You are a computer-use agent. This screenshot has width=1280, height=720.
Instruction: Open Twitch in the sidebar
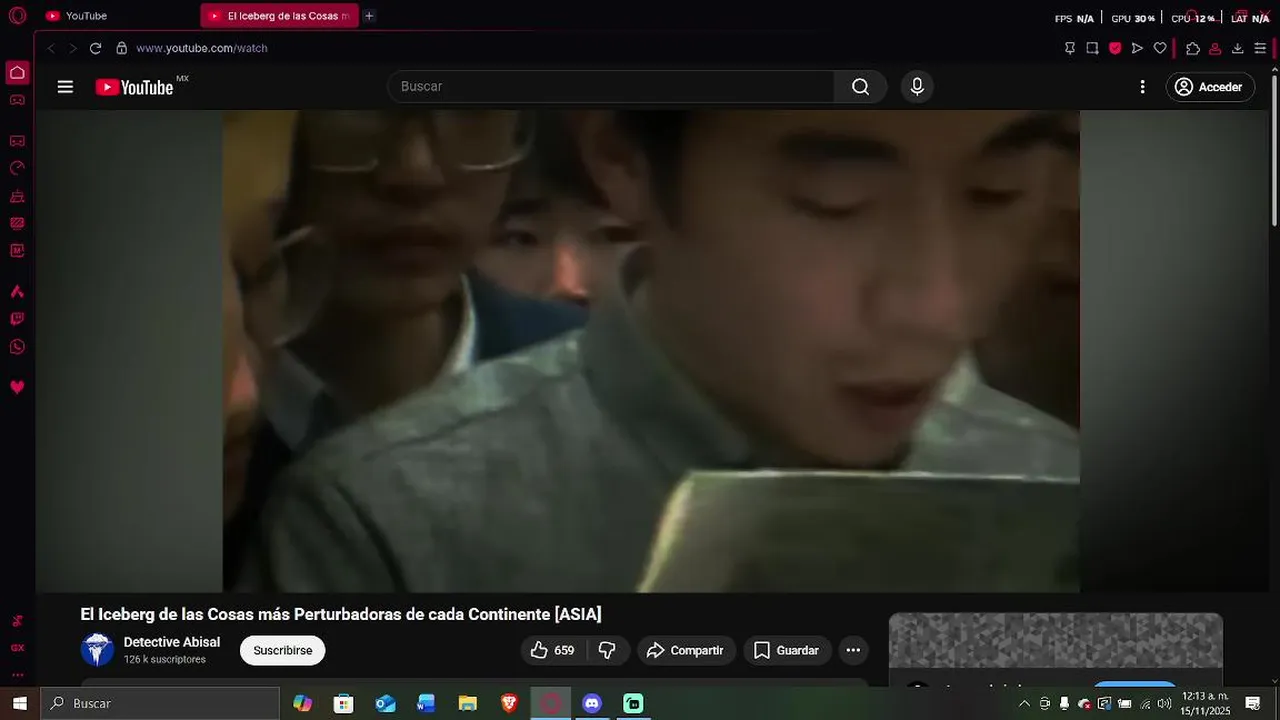(x=17, y=319)
